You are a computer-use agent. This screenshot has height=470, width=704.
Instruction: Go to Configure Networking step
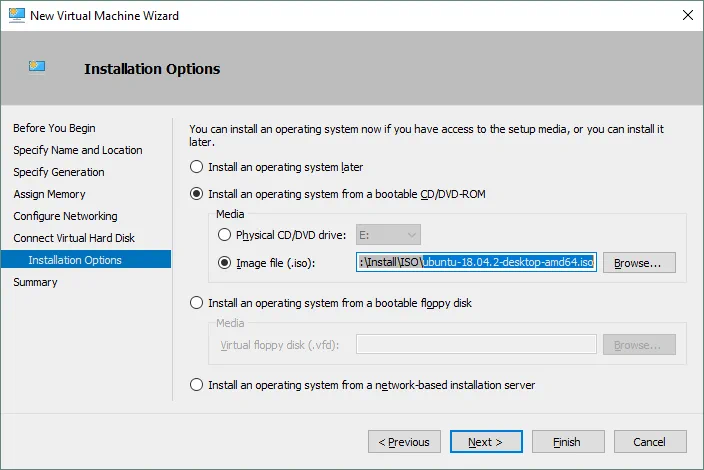point(65,216)
